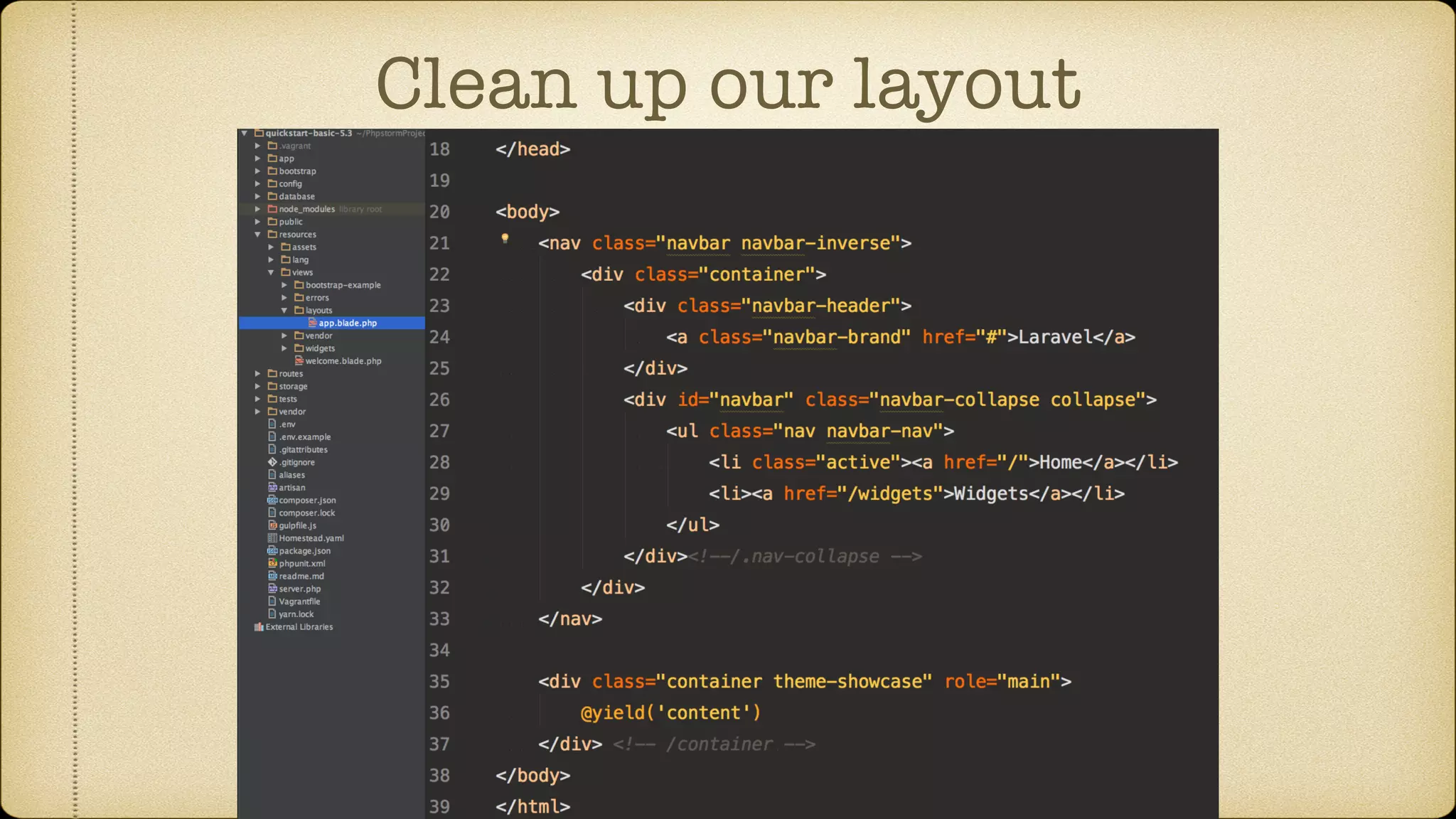The width and height of the screenshot is (1456, 819).
Task: Collapse the quickstart-basic-5.3 project root
Action: (245, 133)
